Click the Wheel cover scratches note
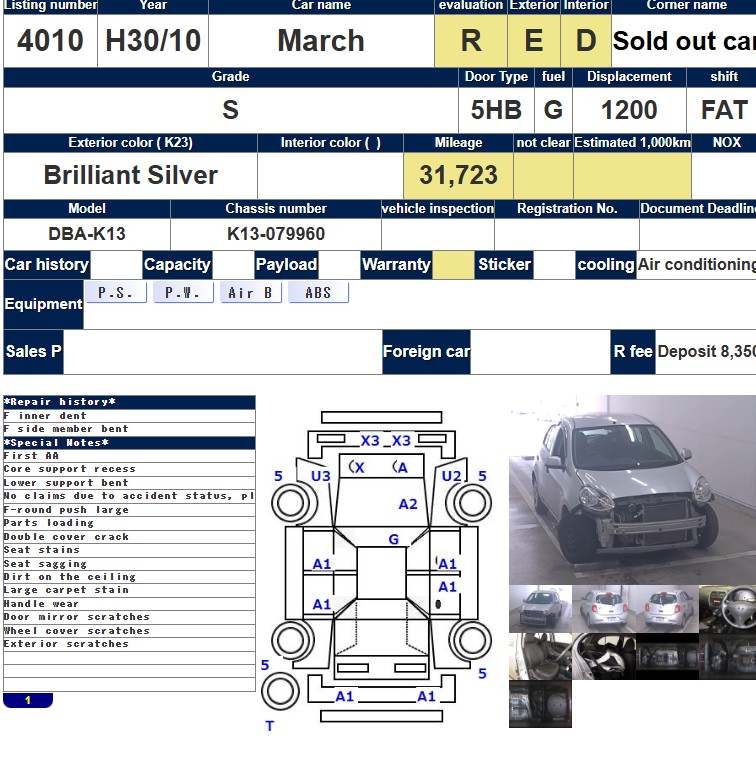 (129, 631)
